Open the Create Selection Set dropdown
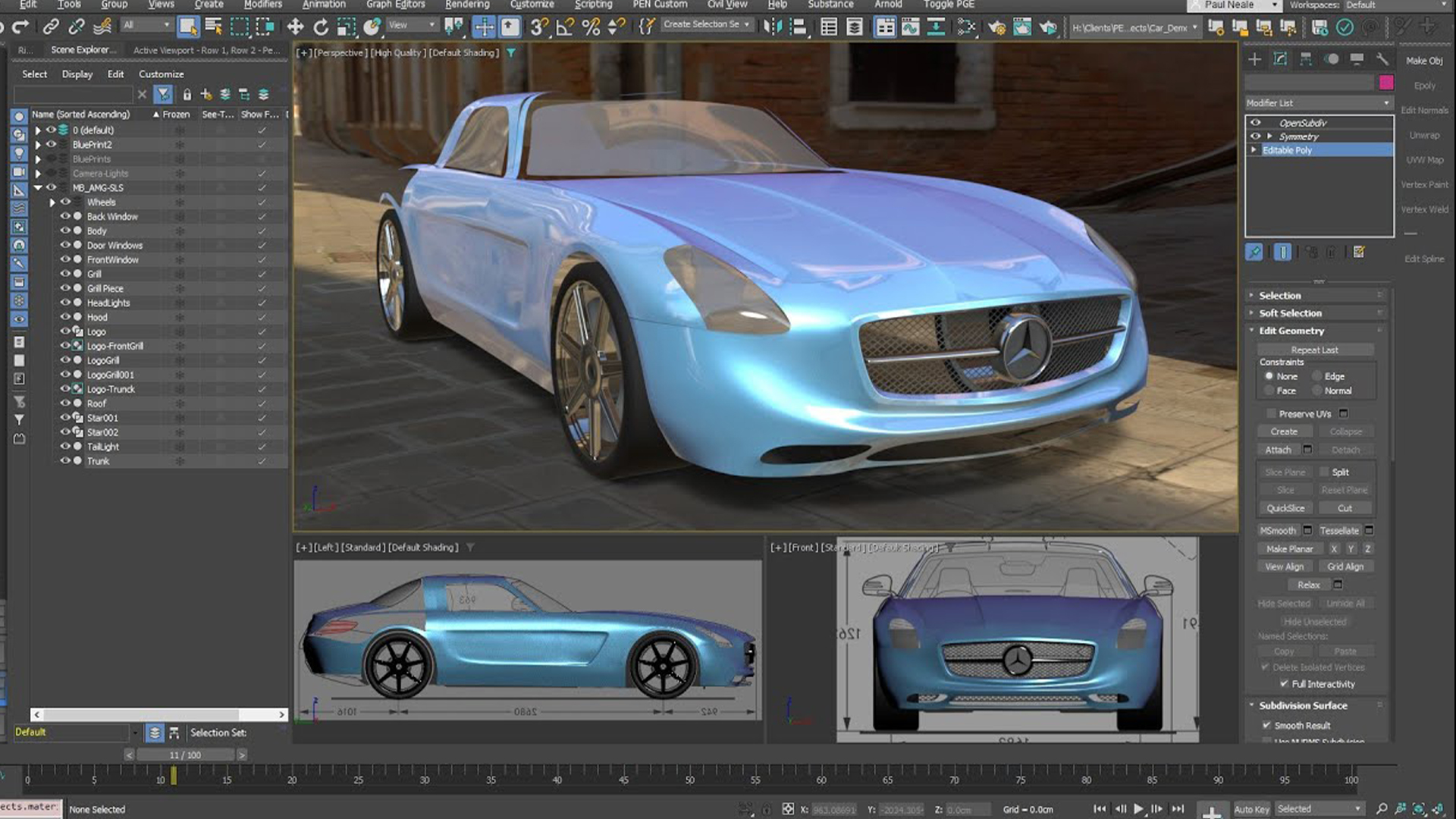 706,25
